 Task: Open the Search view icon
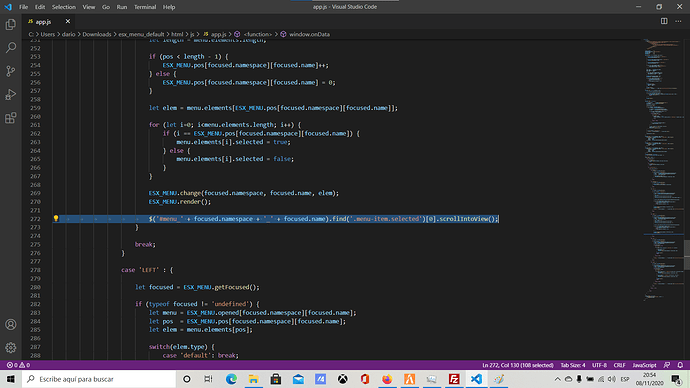(x=11, y=48)
